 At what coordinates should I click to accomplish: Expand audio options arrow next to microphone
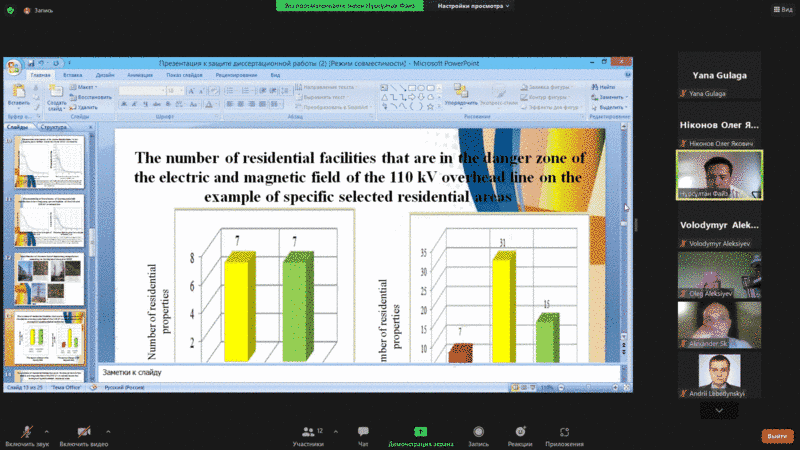click(x=47, y=430)
